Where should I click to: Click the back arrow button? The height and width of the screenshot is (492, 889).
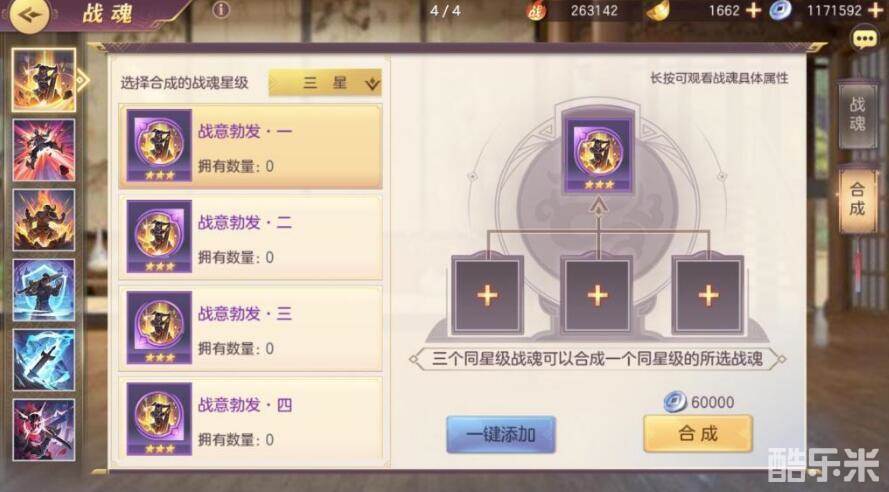click(29, 14)
